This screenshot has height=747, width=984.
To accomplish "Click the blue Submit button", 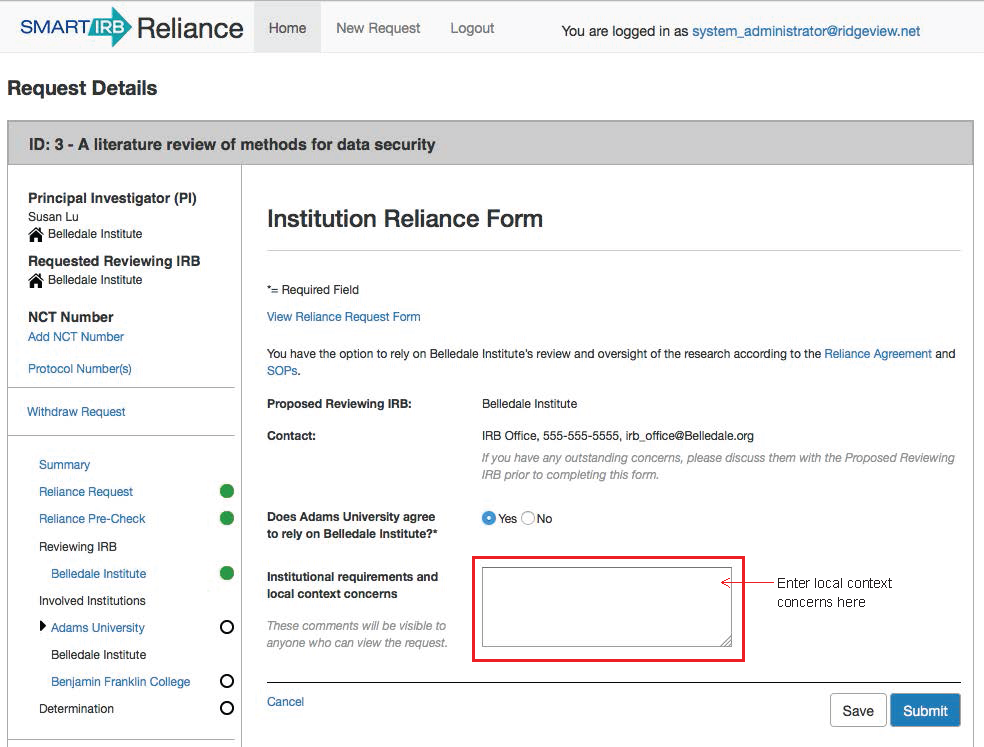I will (x=925, y=710).
